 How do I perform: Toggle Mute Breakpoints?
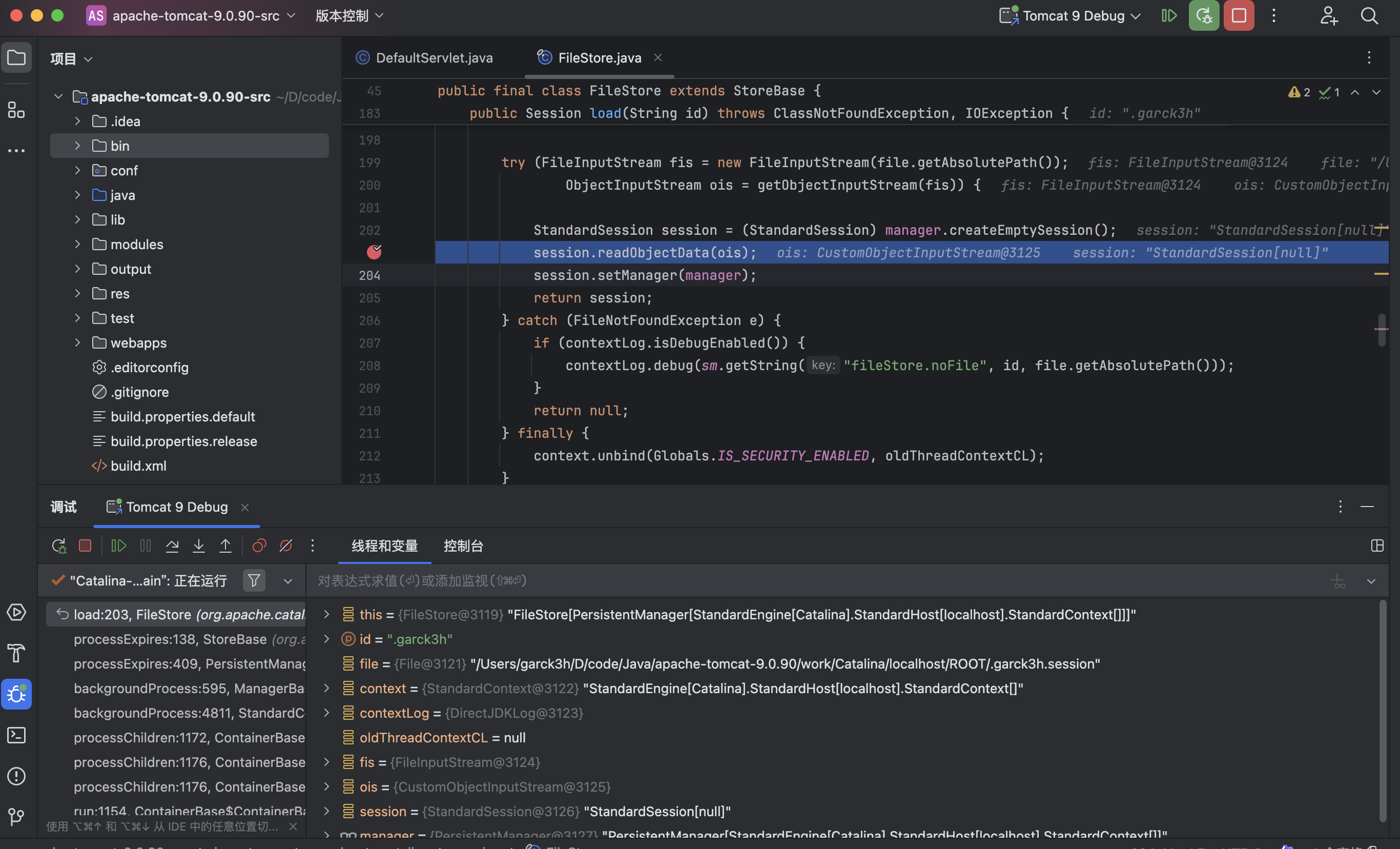(286, 546)
